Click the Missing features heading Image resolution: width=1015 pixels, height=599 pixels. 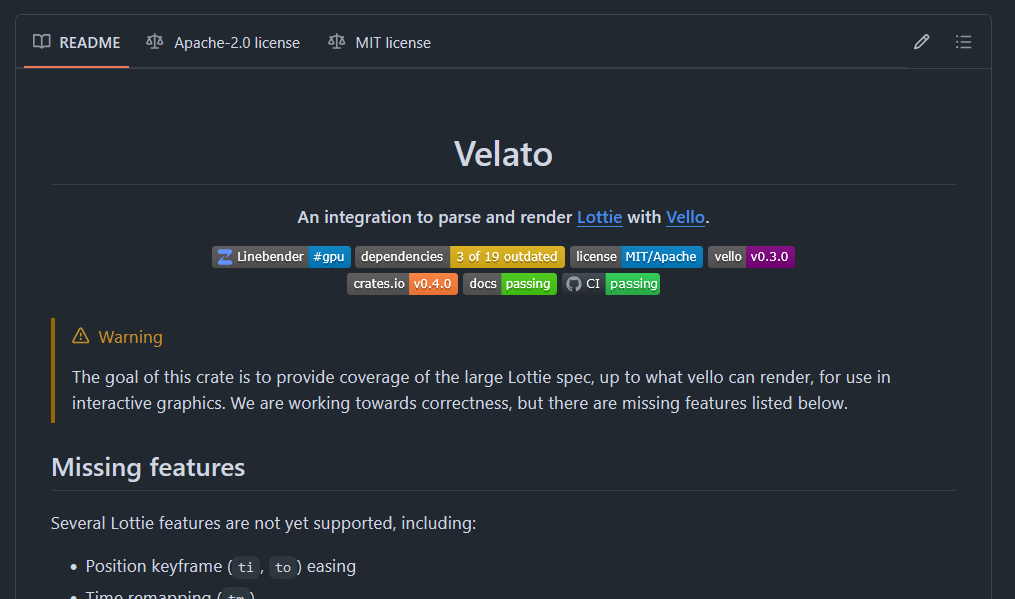tap(148, 467)
